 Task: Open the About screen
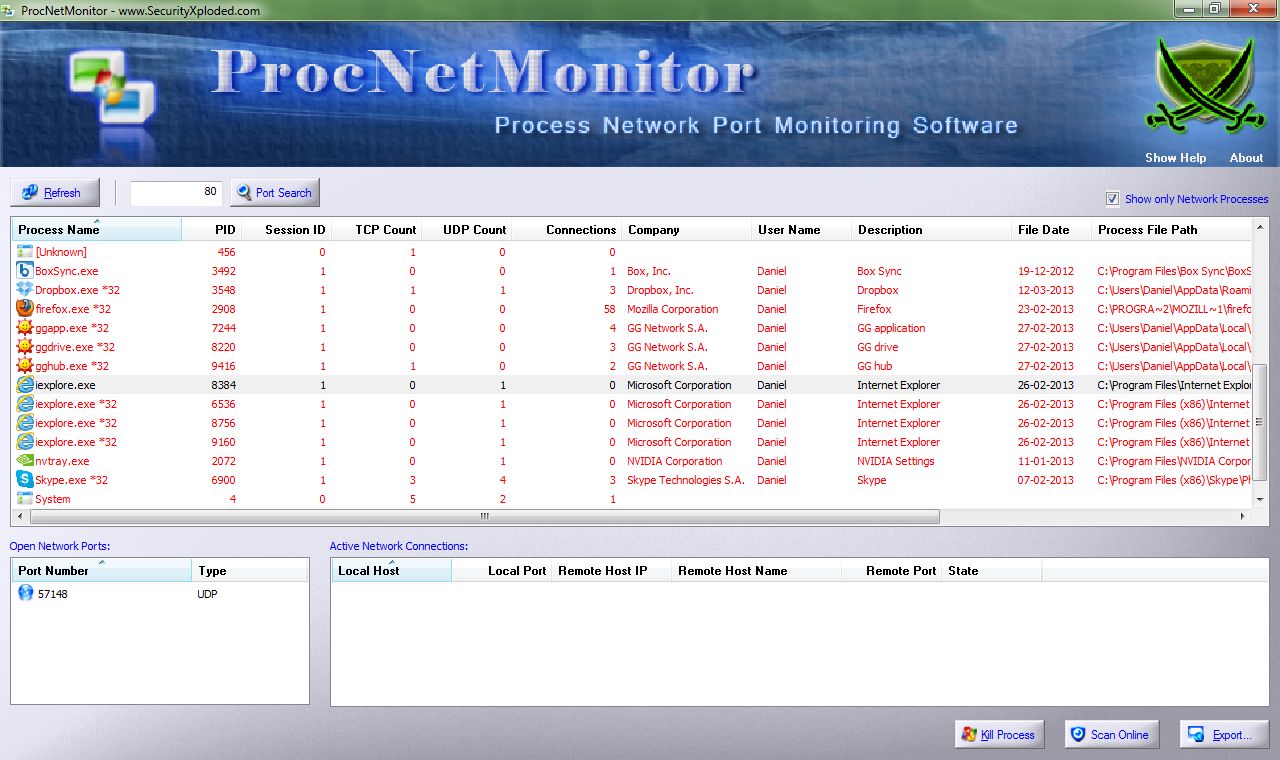click(1246, 157)
